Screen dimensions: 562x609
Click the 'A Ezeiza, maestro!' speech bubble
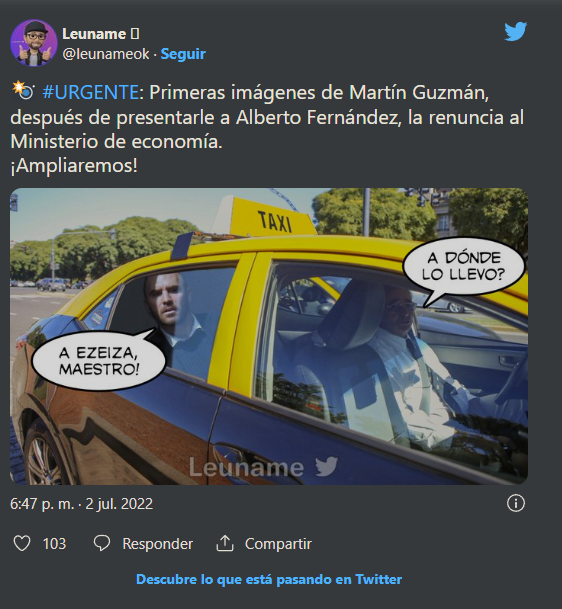click(x=98, y=361)
